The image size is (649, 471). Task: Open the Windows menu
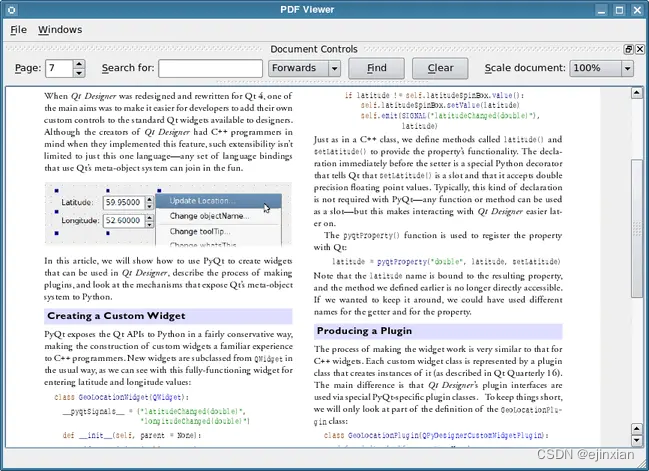(60, 30)
